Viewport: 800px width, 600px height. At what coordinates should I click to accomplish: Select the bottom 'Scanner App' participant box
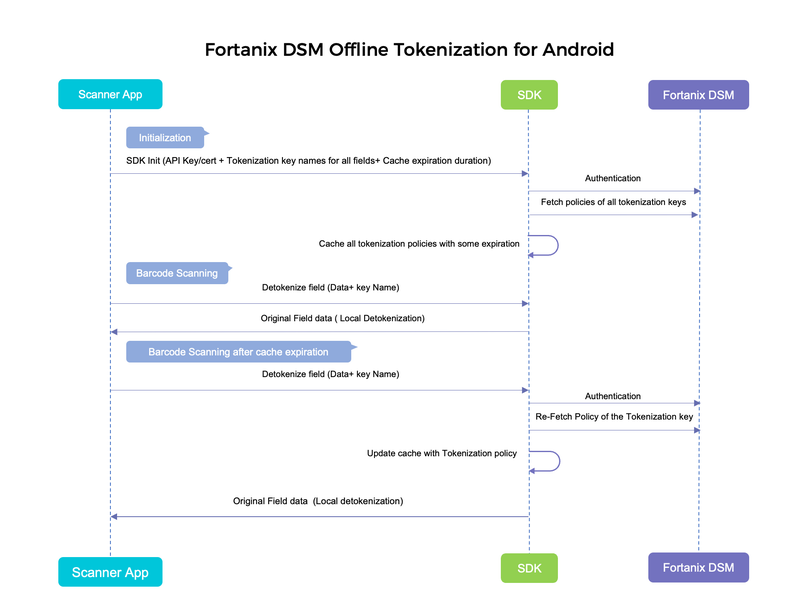coord(110,572)
